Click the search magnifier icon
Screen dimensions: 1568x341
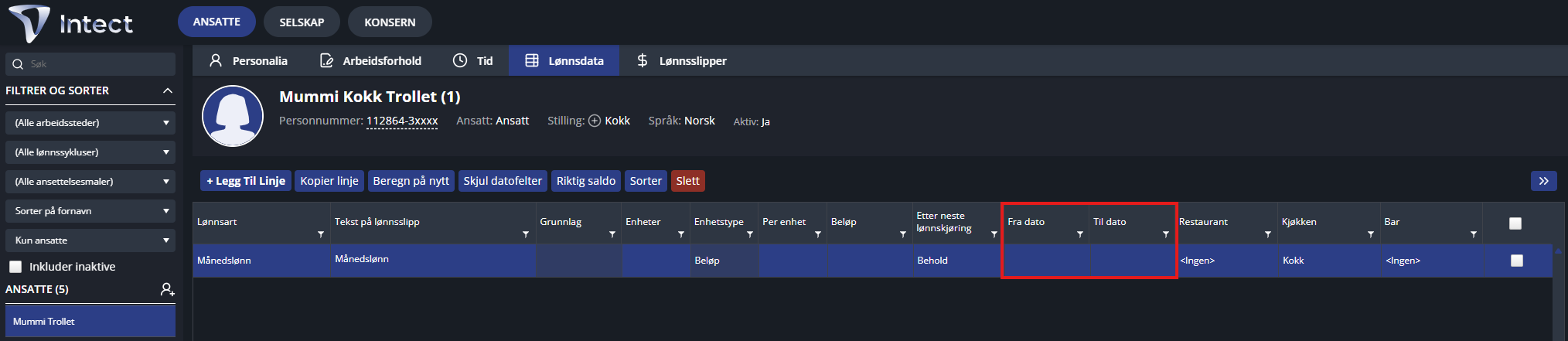click(x=18, y=64)
